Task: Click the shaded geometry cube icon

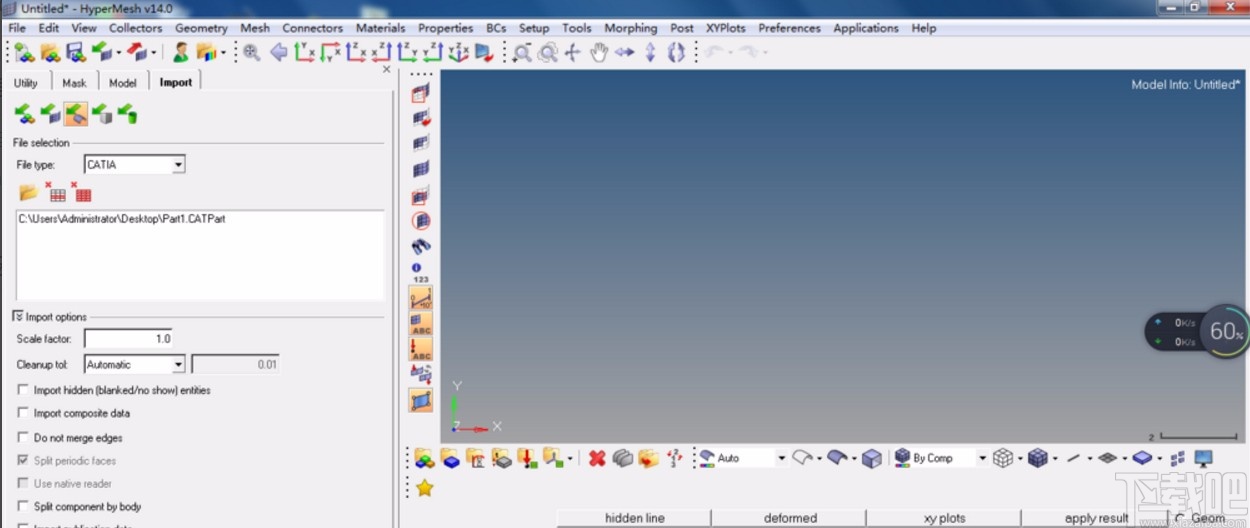Action: point(872,458)
